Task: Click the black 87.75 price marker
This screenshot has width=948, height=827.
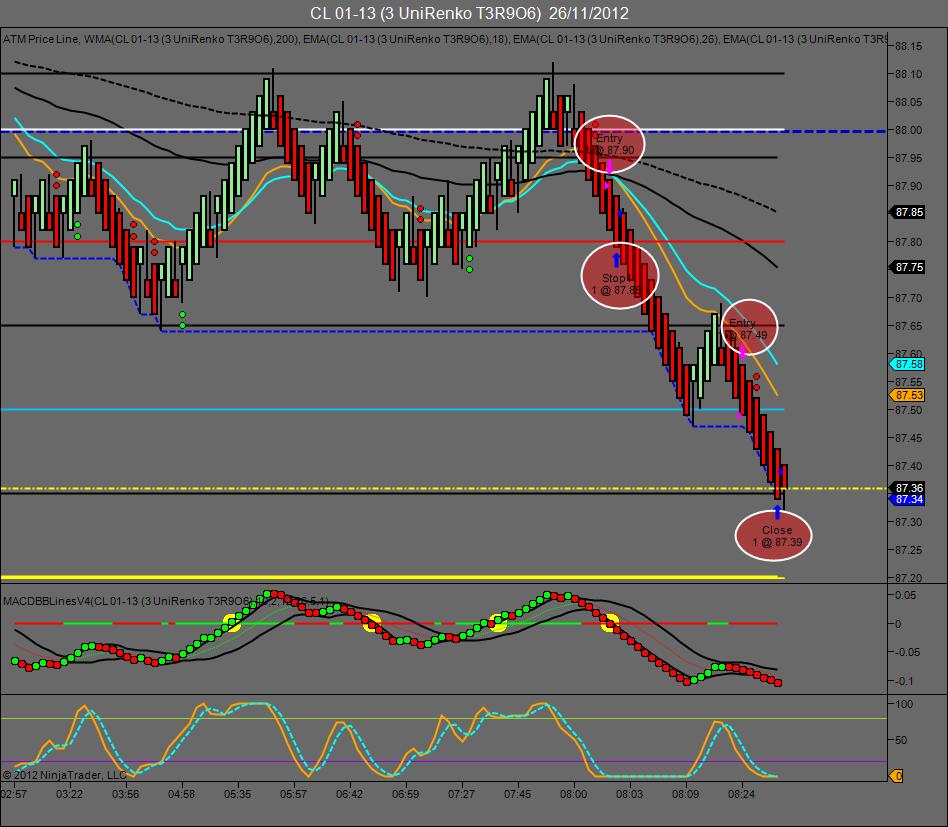Action: coord(907,267)
